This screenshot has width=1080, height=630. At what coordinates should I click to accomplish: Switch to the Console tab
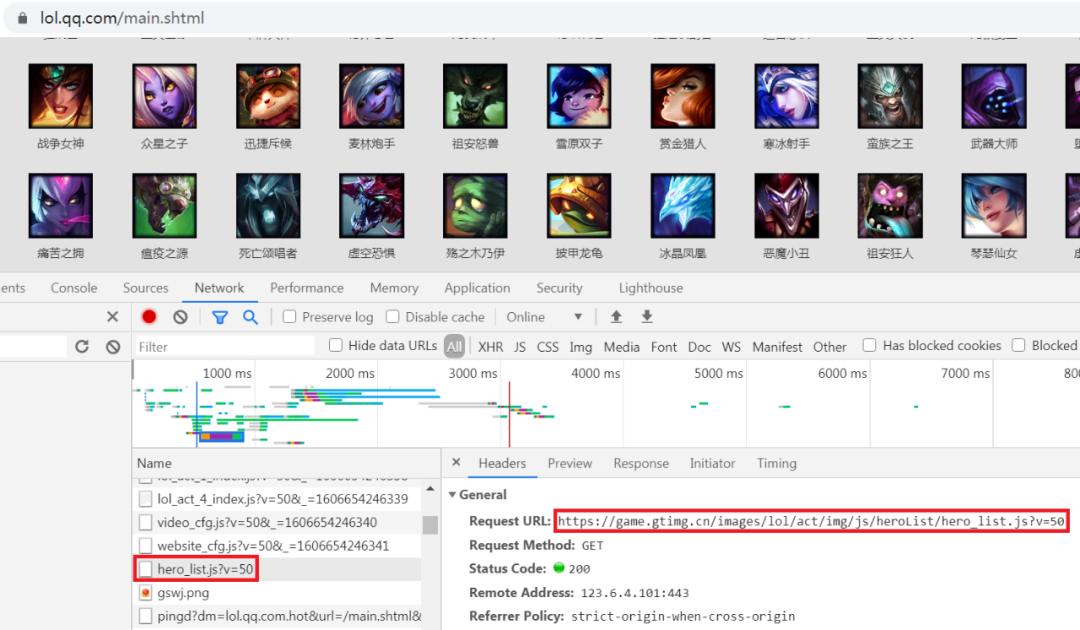click(x=74, y=288)
